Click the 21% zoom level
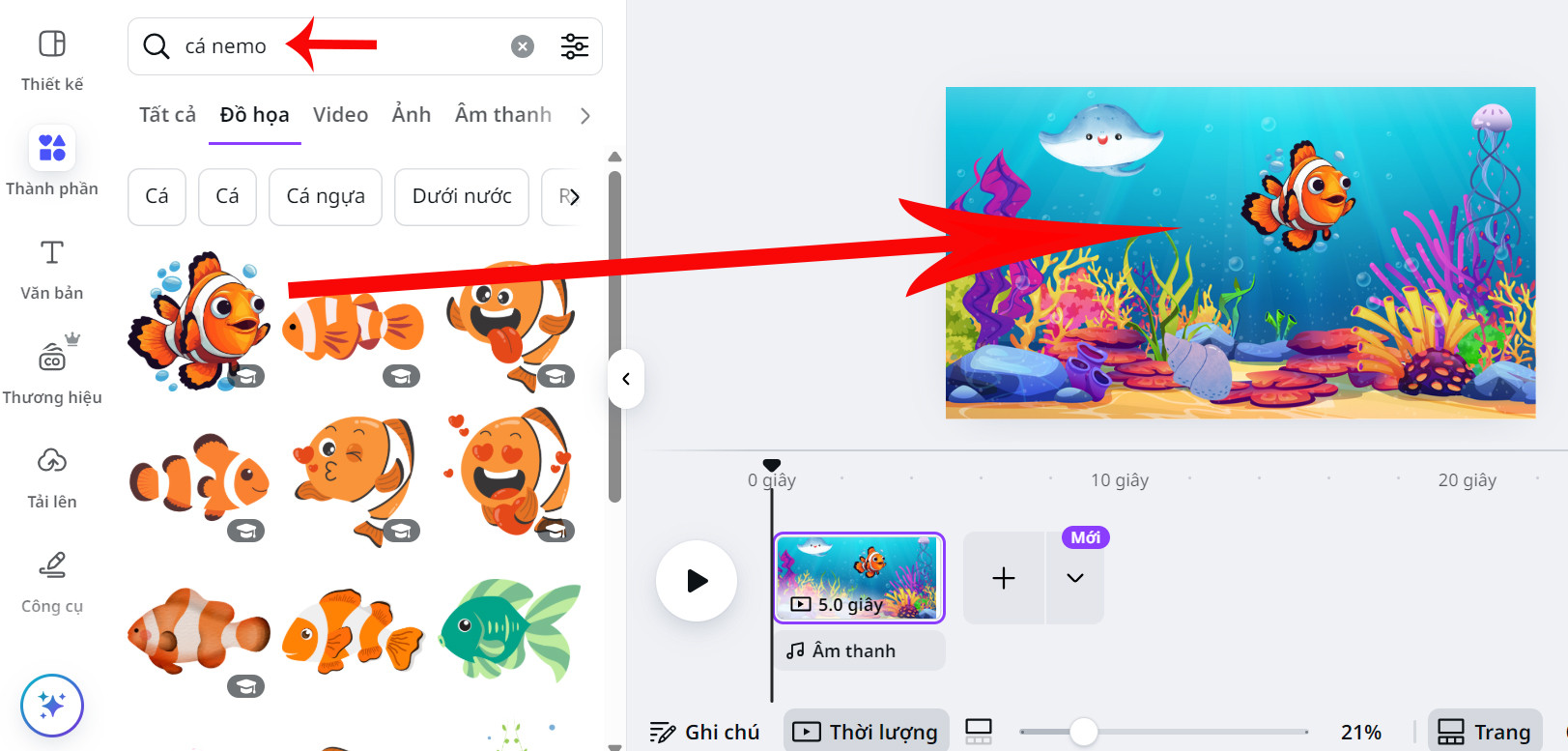 click(x=1361, y=733)
